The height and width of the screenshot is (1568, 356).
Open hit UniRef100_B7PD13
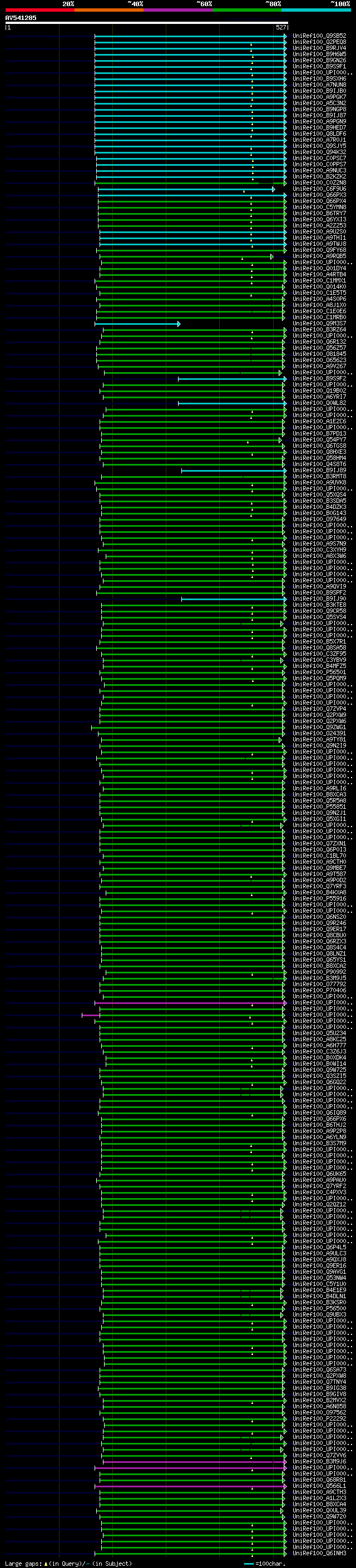point(319,433)
